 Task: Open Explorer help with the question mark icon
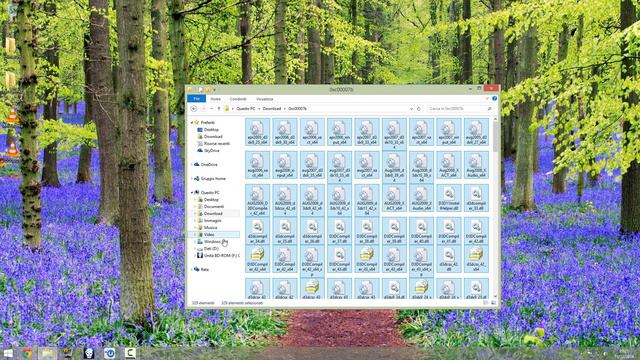point(494,99)
